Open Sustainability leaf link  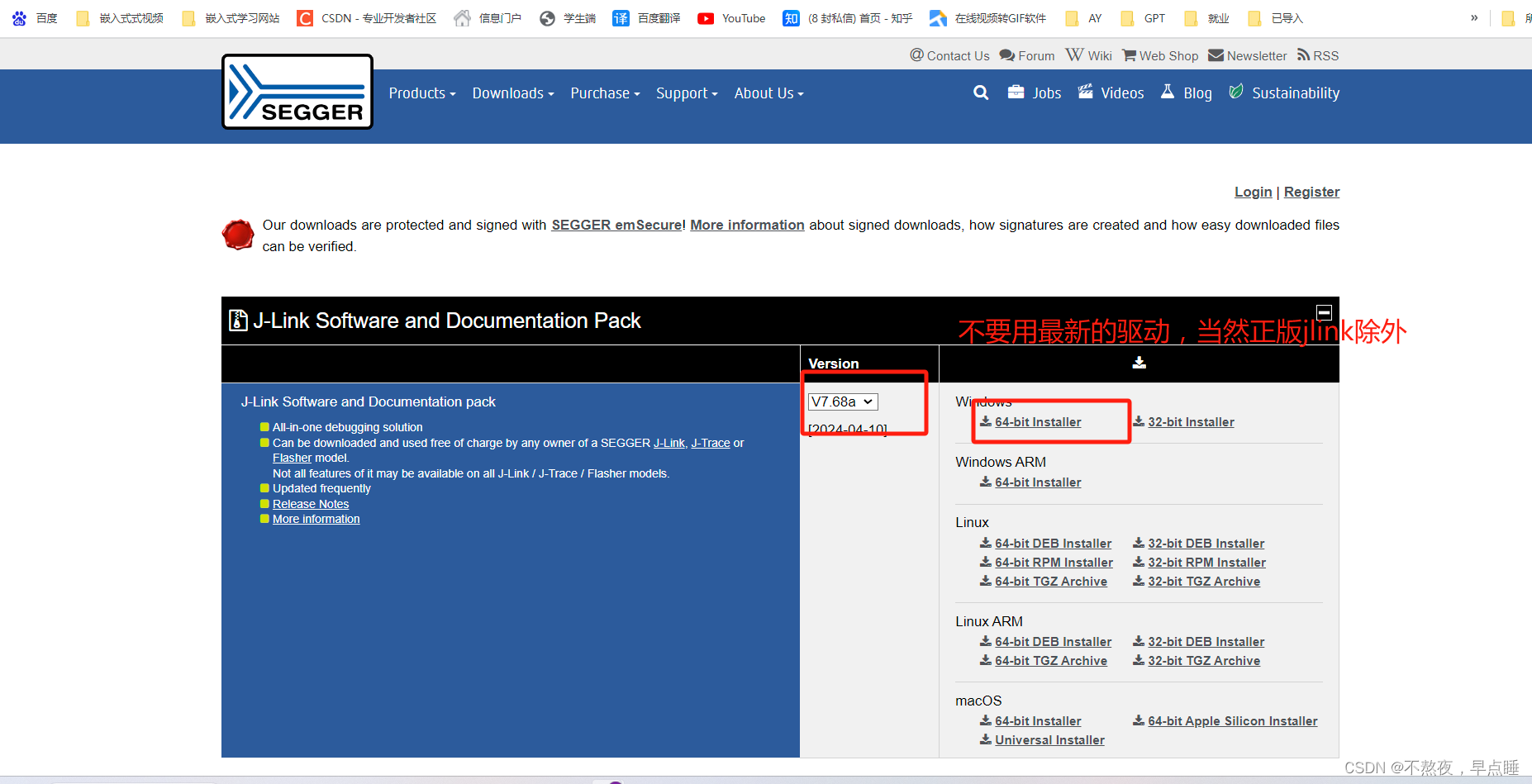point(1284,93)
